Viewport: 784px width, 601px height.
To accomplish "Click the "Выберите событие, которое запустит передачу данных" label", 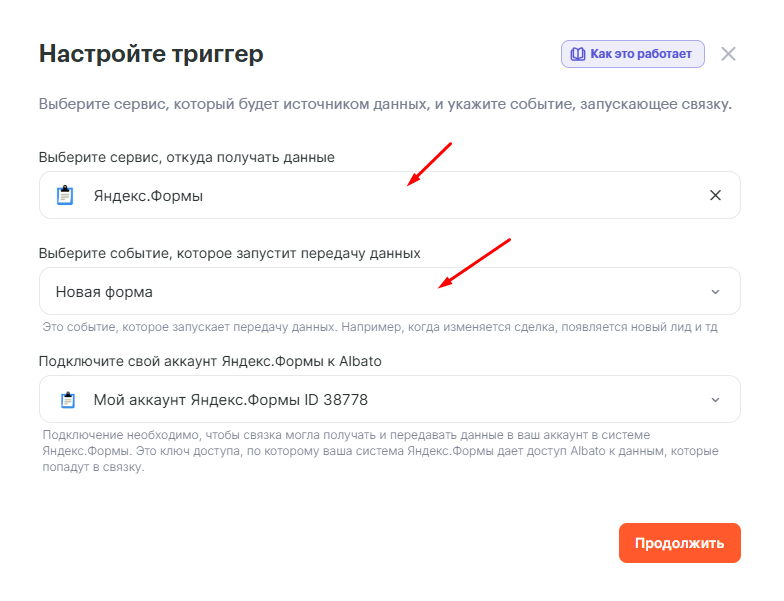I will coord(229,253).
